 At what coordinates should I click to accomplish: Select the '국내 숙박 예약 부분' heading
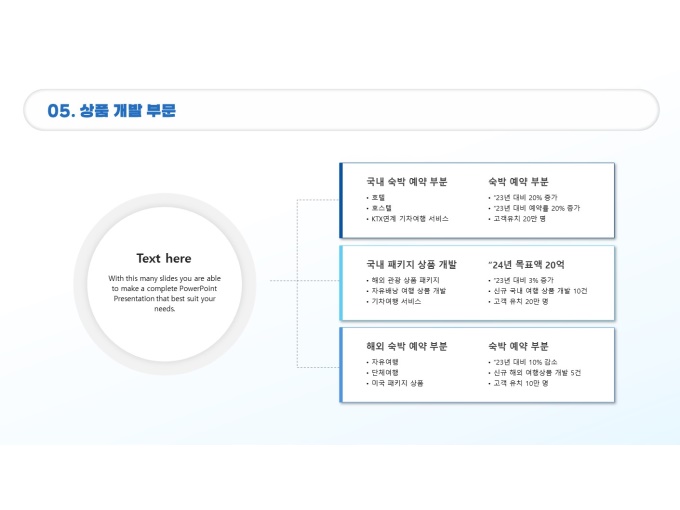click(406, 181)
